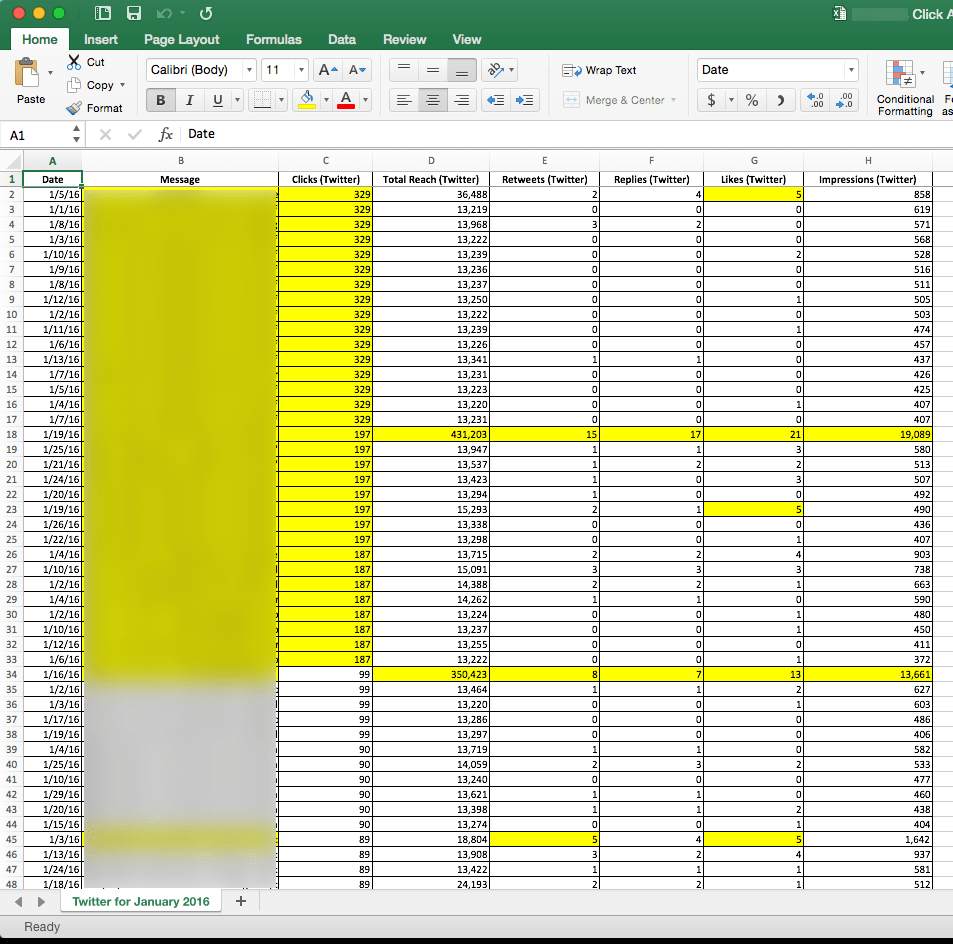Toggle Italic formatting
953x944 pixels.
point(190,100)
